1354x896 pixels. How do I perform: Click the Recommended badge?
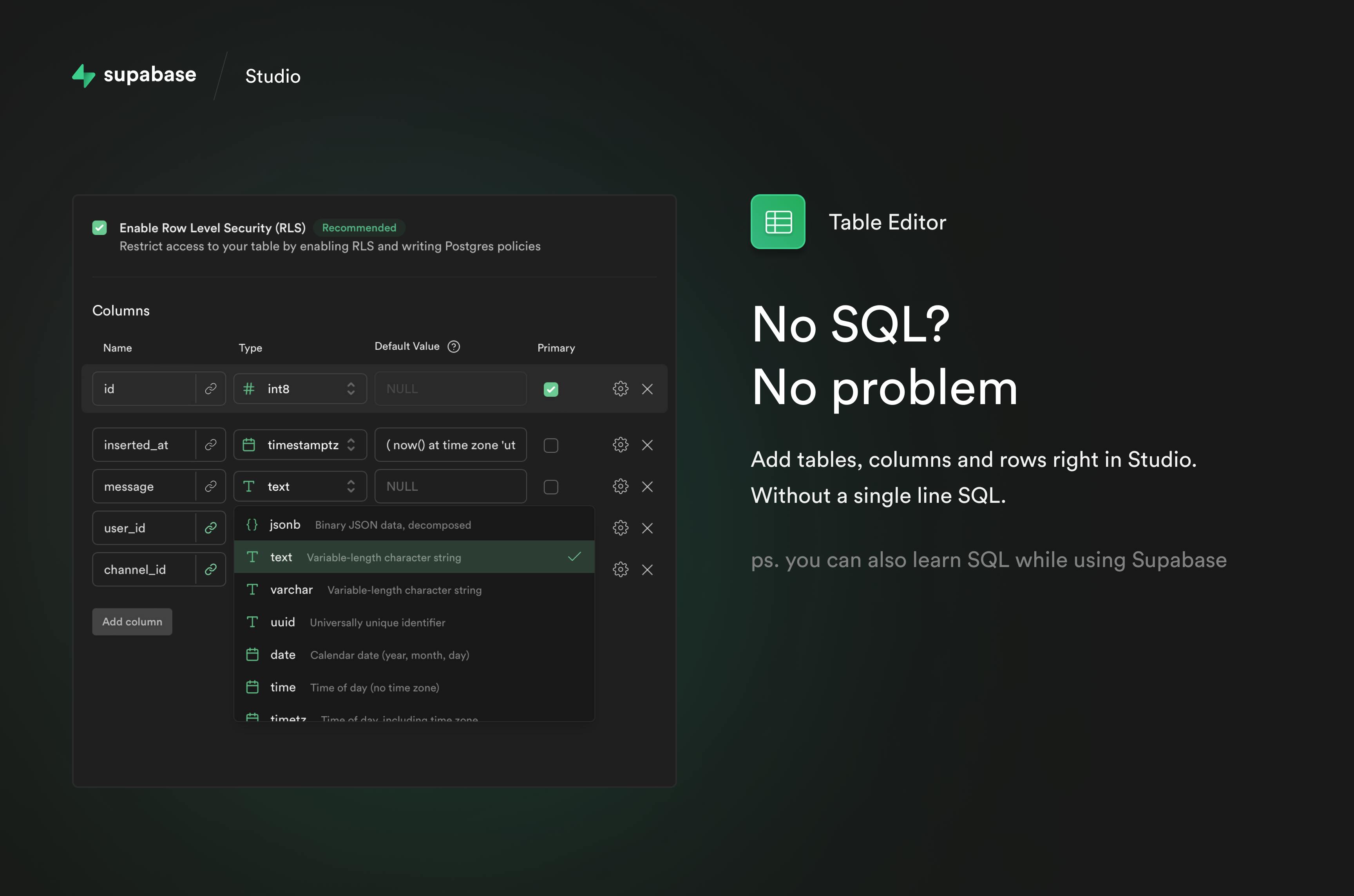359,228
